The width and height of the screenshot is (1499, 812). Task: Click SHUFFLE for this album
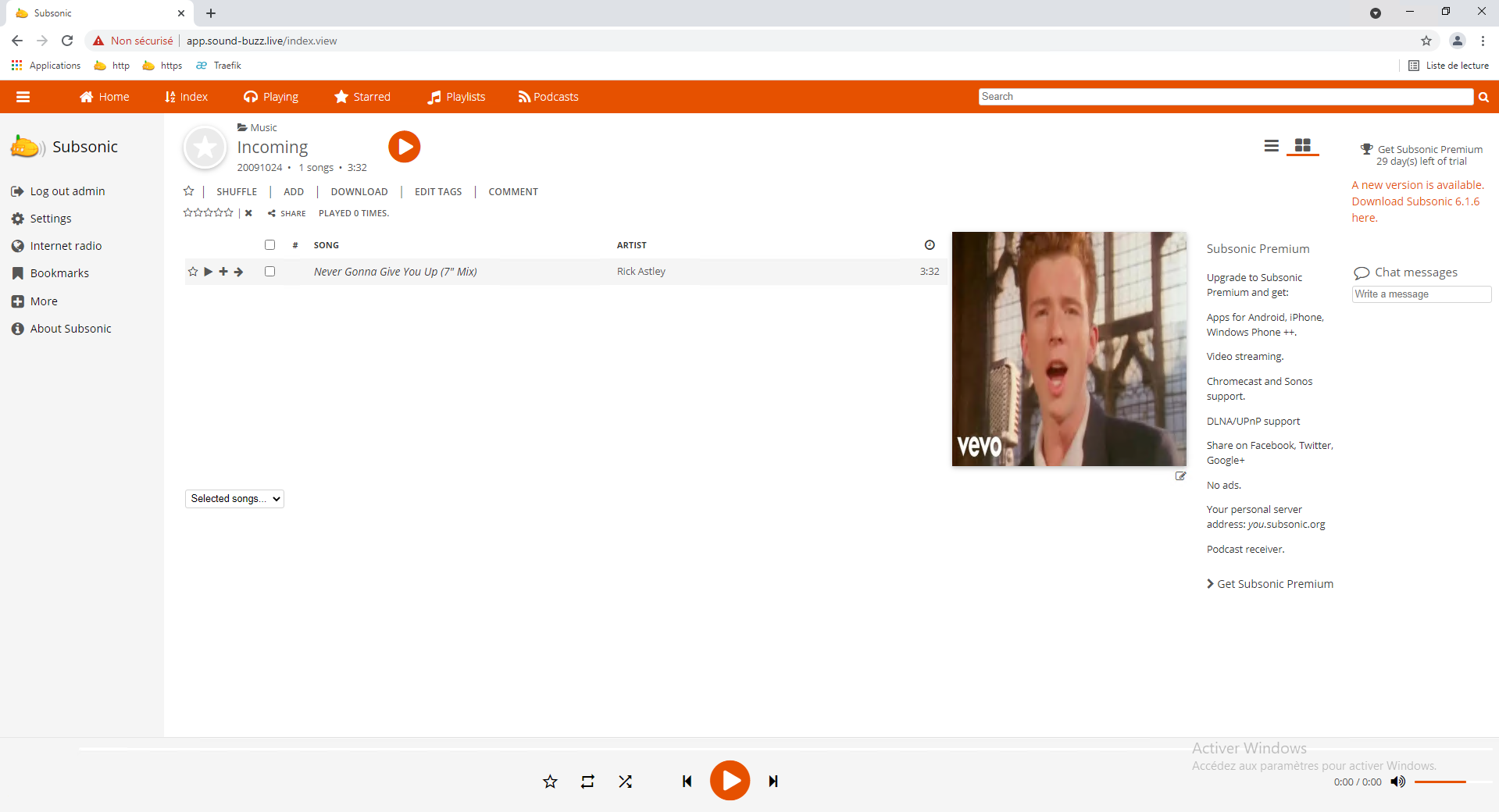pyautogui.click(x=237, y=192)
